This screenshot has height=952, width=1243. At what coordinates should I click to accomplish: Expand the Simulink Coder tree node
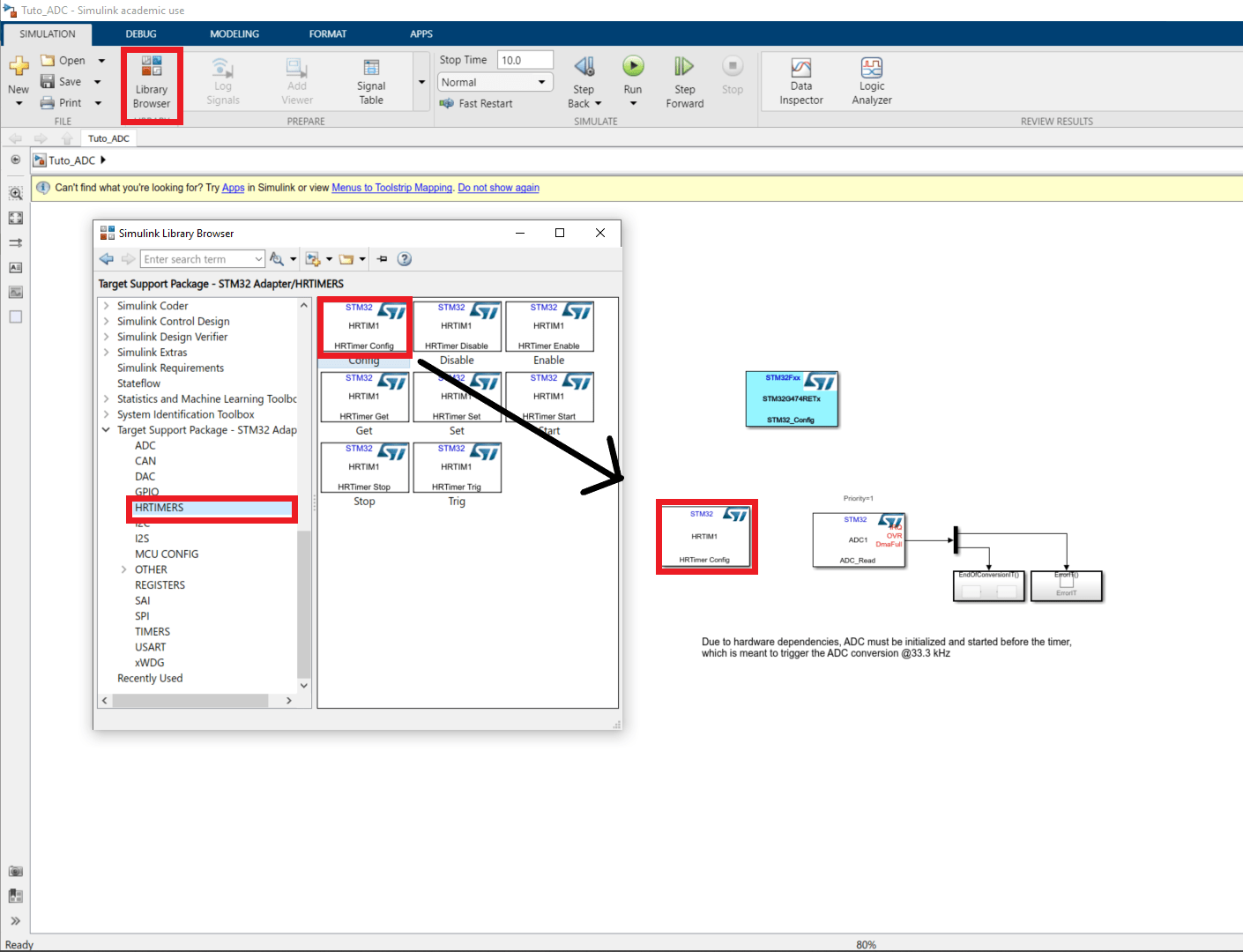pos(106,306)
